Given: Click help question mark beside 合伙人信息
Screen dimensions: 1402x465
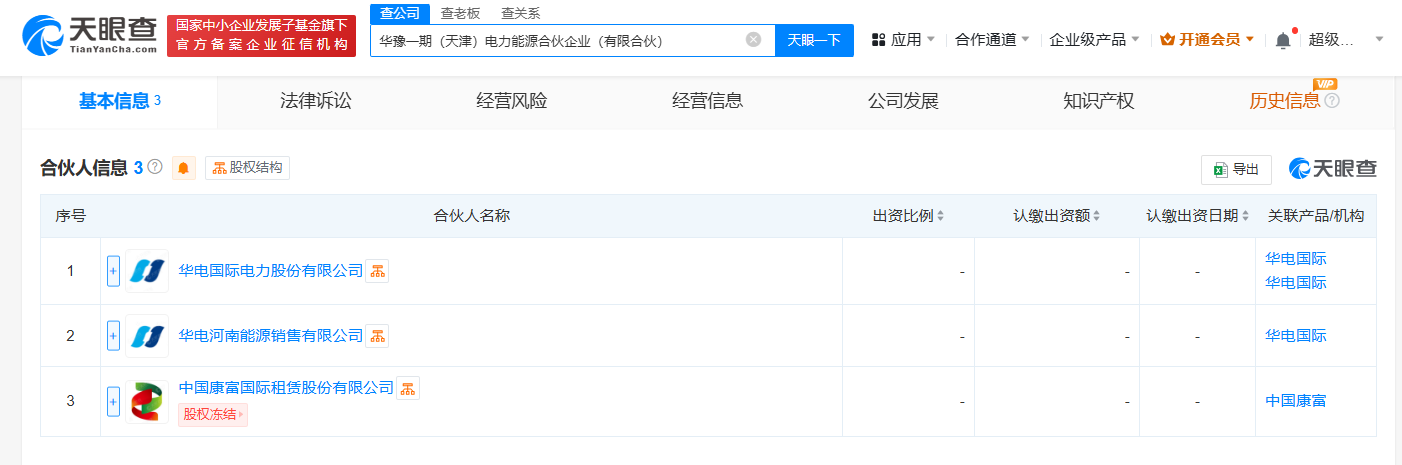Looking at the screenshot, I should 155,167.
